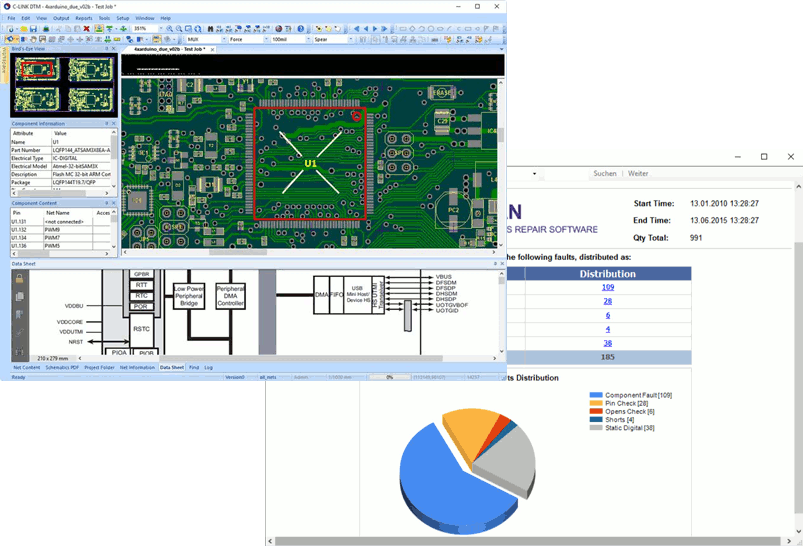Viewport: 803px width, 546px height.
Task: Click the blue Help question mark icon
Action: tap(301, 29)
